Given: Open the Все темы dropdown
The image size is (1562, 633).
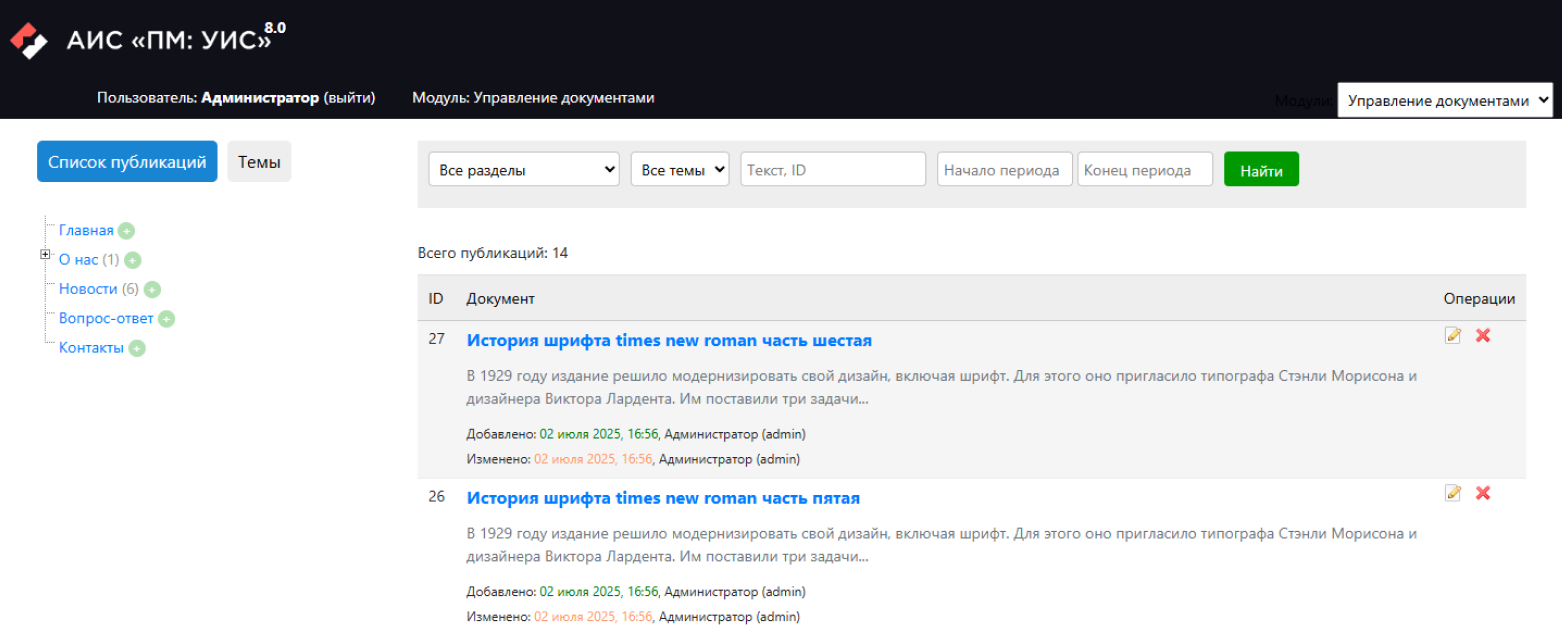Looking at the screenshot, I should tap(680, 170).
